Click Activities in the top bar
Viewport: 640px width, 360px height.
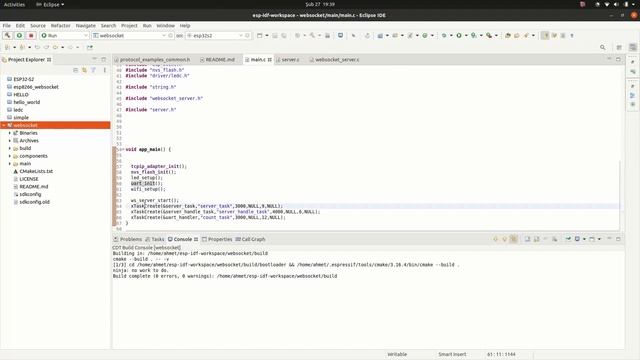pyautogui.click(x=14, y=4)
